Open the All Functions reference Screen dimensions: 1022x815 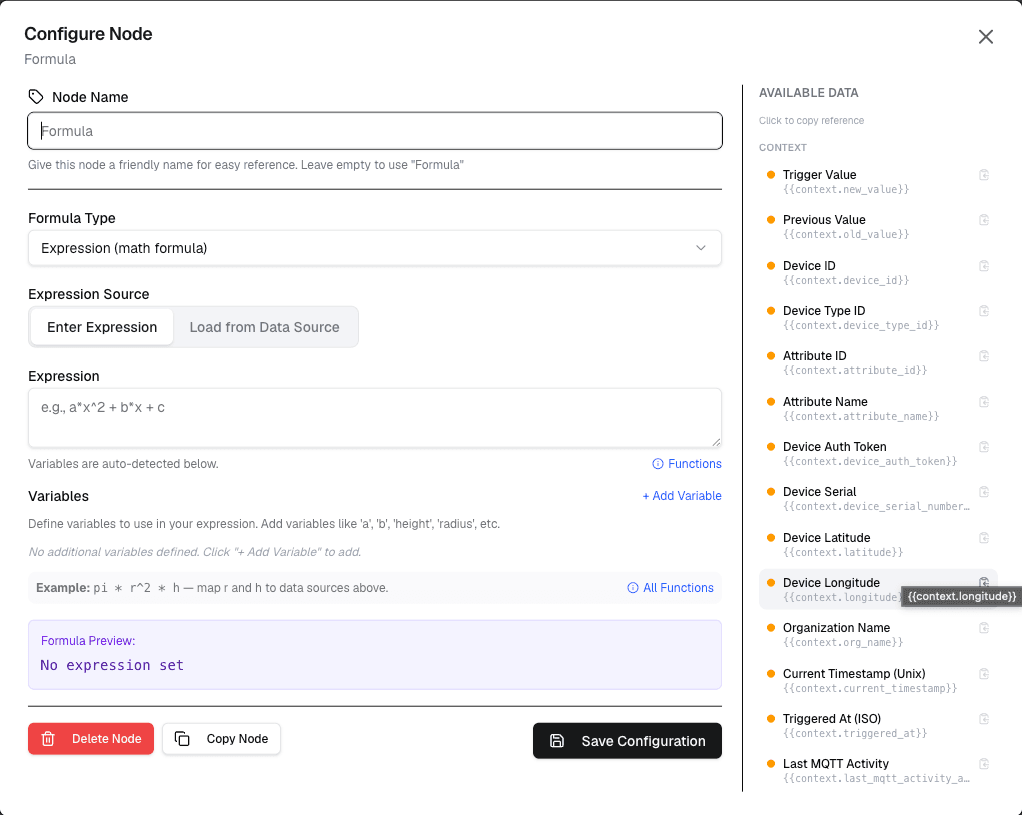[671, 587]
